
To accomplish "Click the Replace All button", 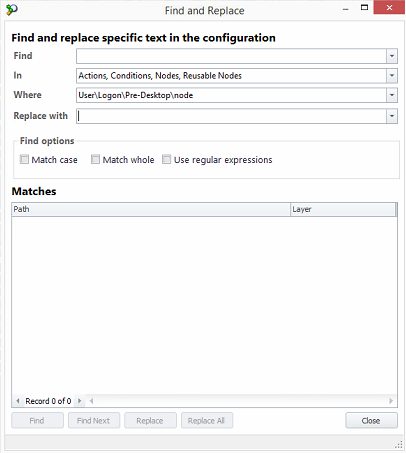I will [x=207, y=420].
